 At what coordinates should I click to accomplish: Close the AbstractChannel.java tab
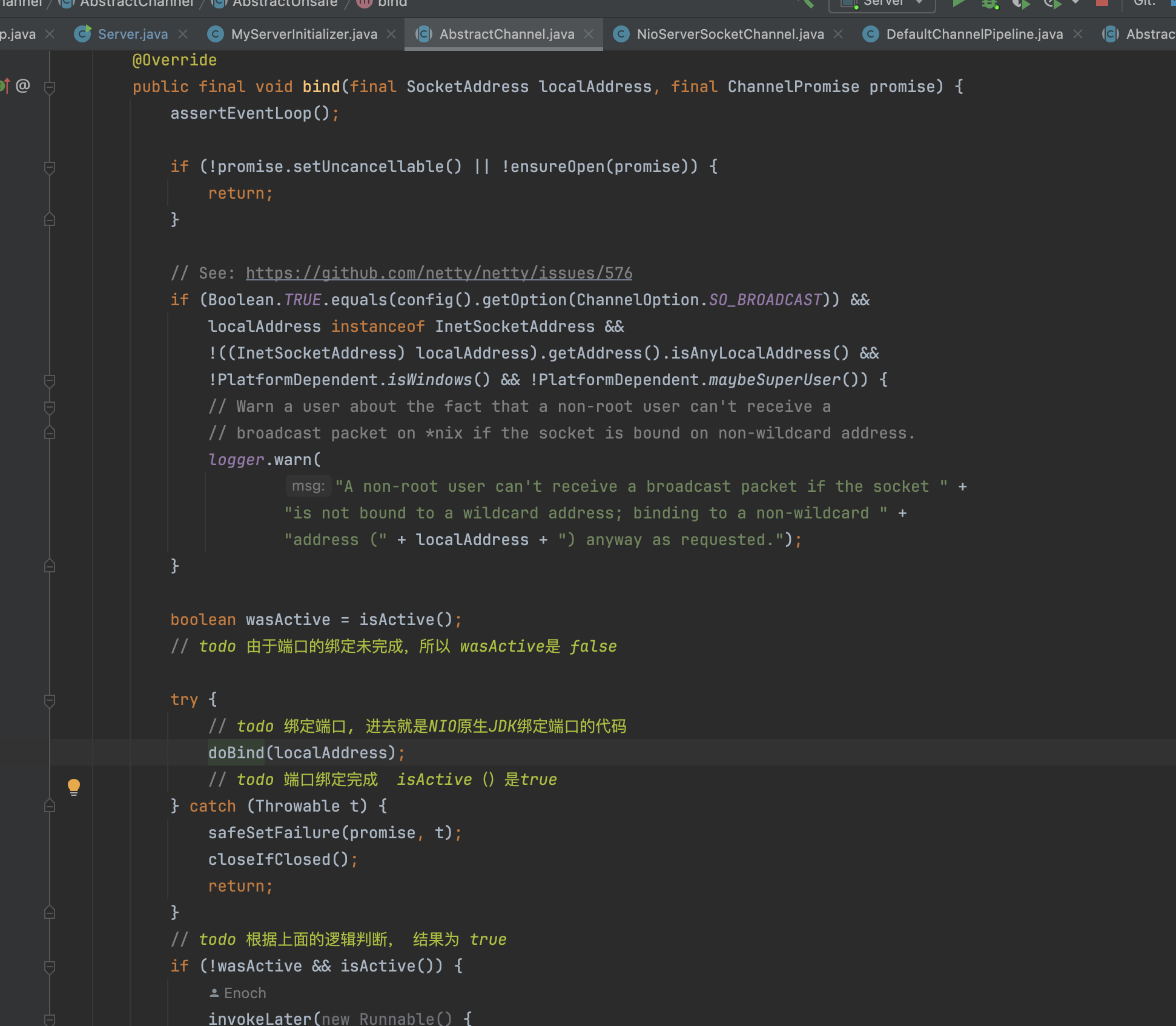(589, 35)
